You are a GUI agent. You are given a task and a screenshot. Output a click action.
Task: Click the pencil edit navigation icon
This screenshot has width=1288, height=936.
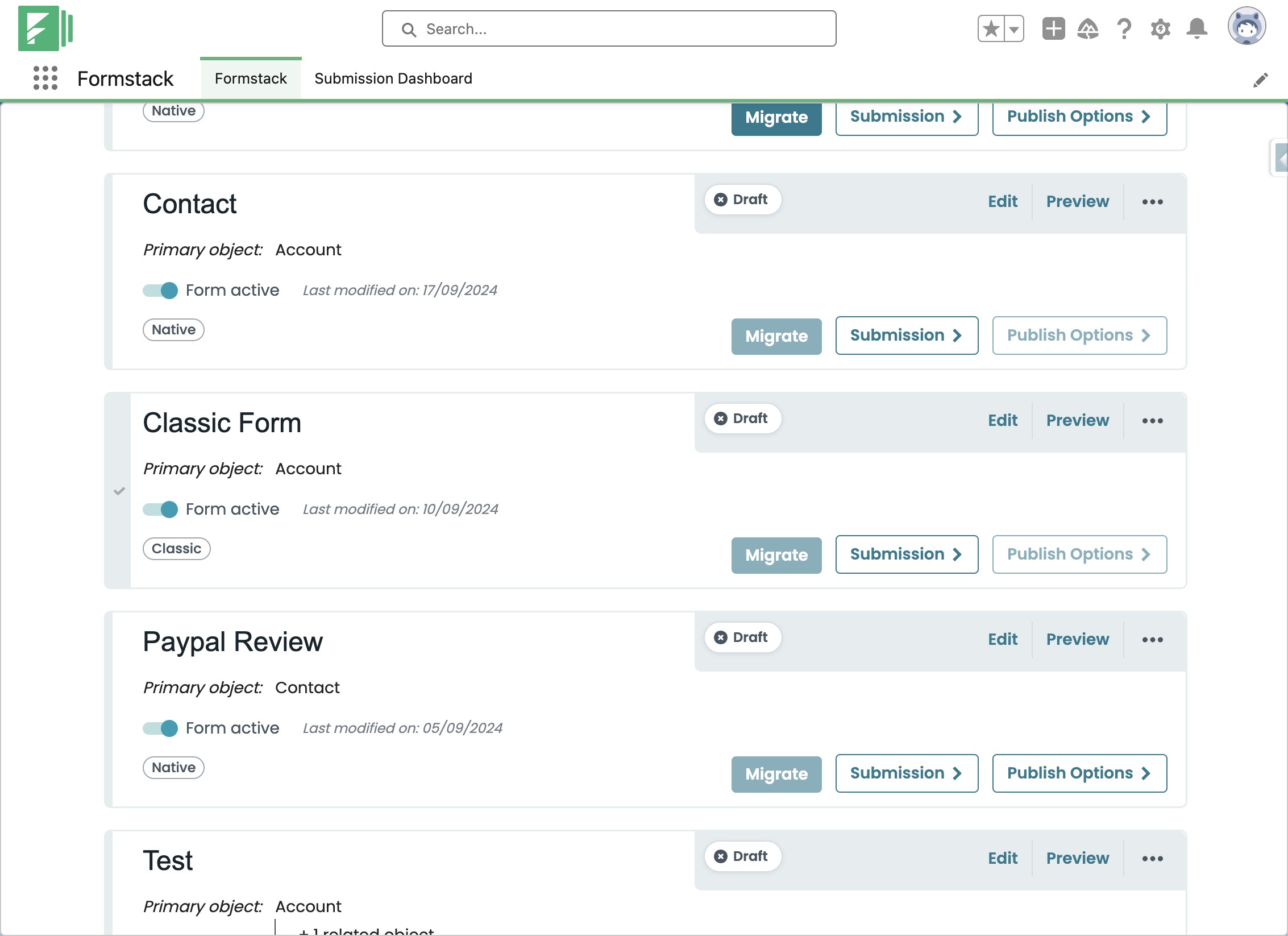[1260, 80]
